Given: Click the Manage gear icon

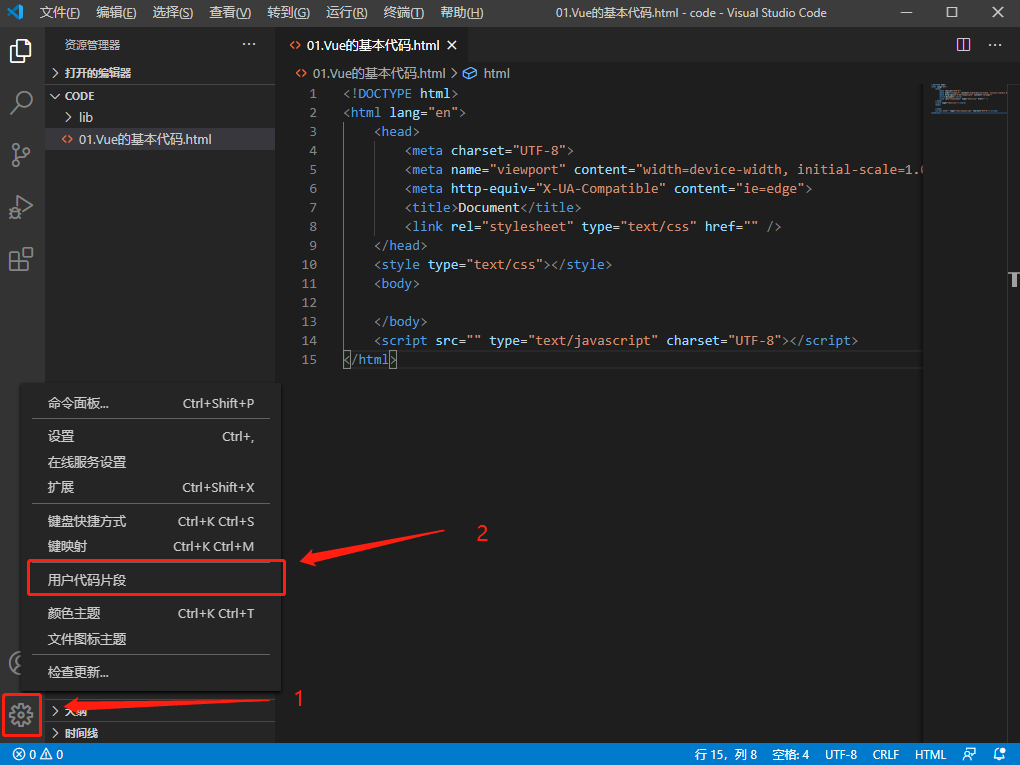Looking at the screenshot, I should pos(21,715).
